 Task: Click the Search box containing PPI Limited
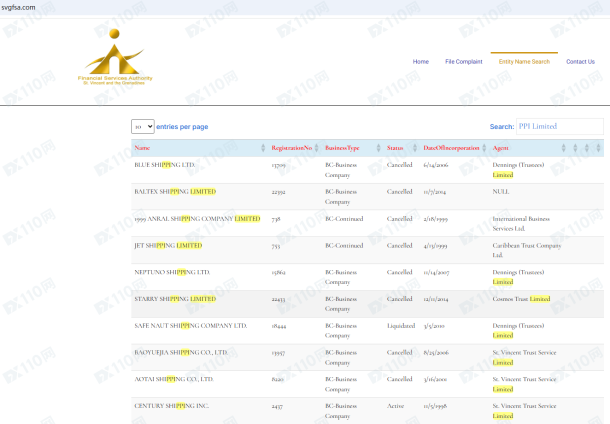(559, 126)
